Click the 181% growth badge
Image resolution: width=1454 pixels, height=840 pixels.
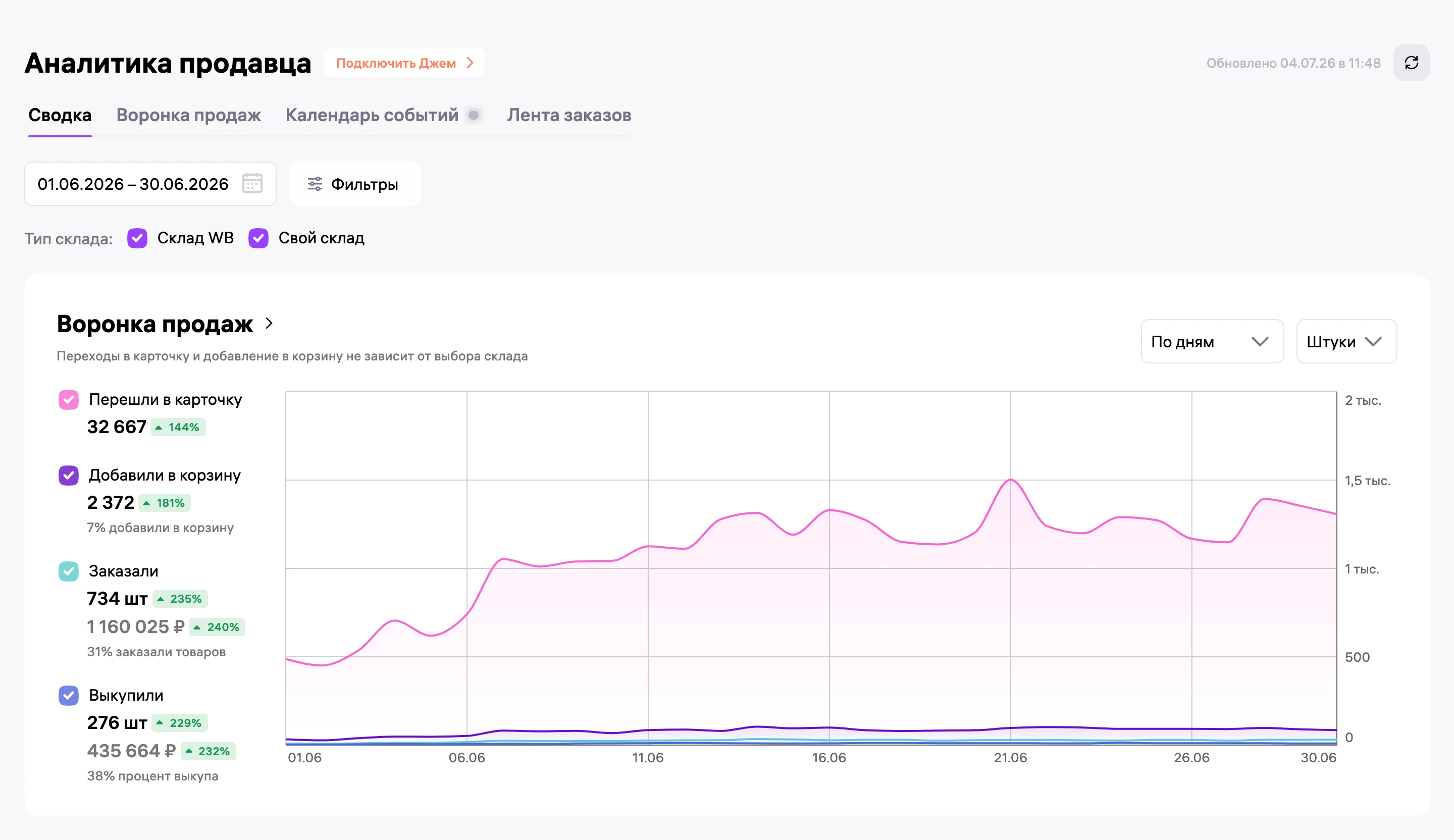pos(165,503)
